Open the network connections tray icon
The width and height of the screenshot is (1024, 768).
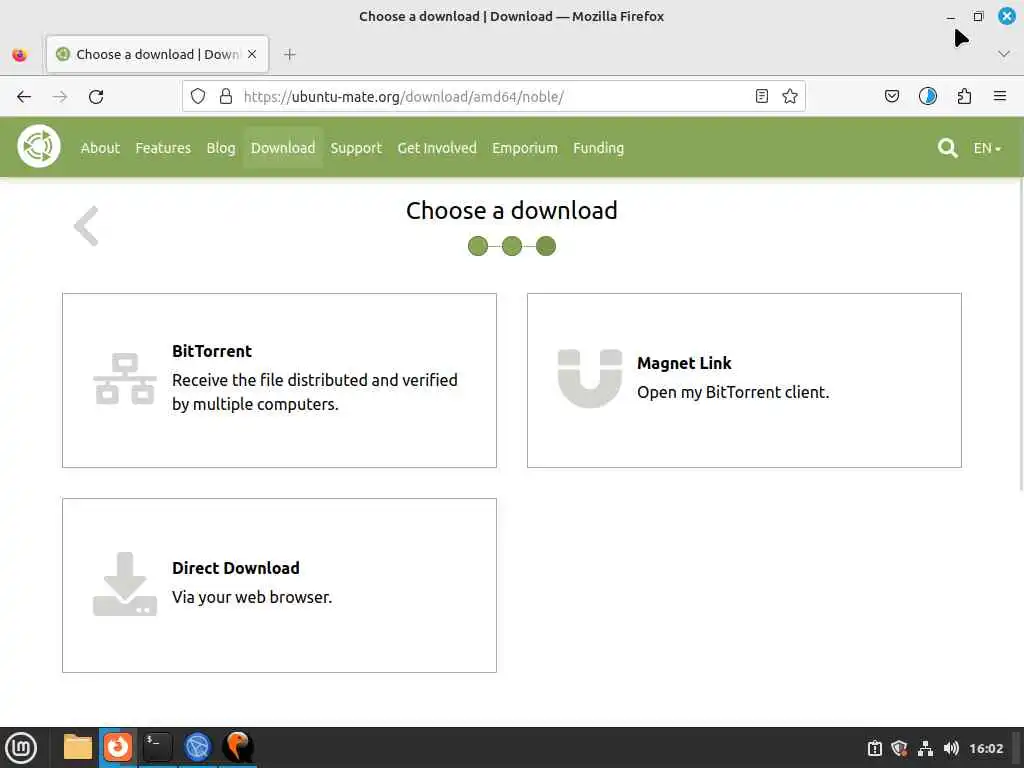[x=925, y=748]
